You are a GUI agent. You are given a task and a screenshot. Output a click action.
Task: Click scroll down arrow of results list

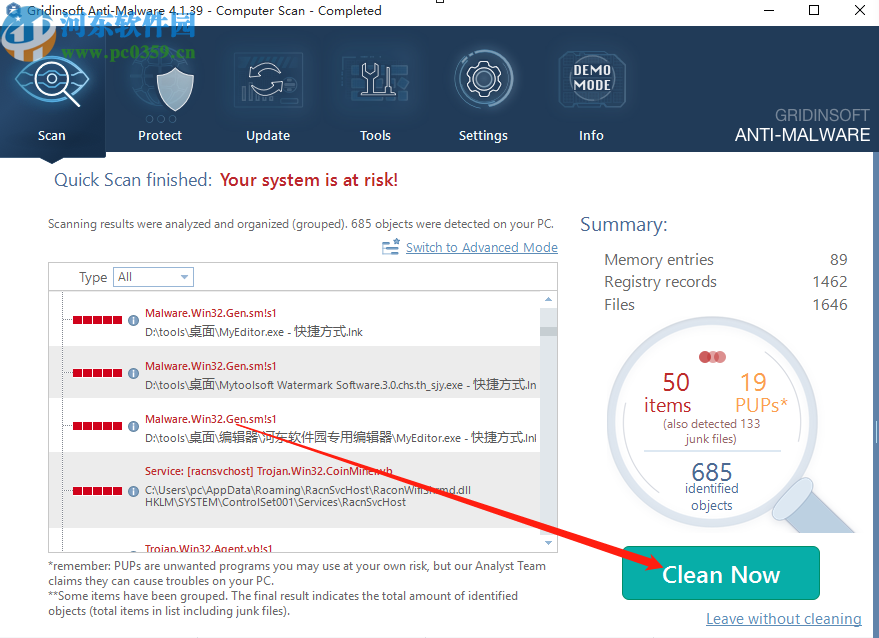pos(548,543)
